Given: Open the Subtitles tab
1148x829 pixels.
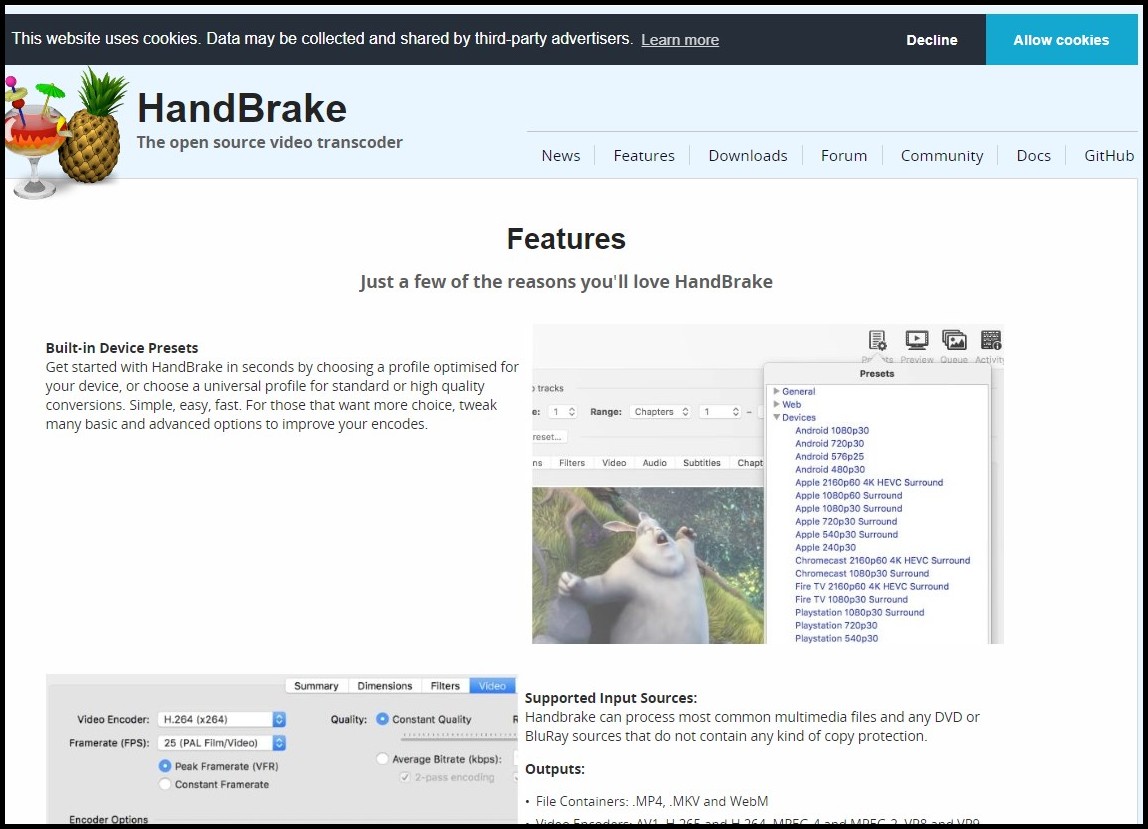Looking at the screenshot, I should 701,463.
